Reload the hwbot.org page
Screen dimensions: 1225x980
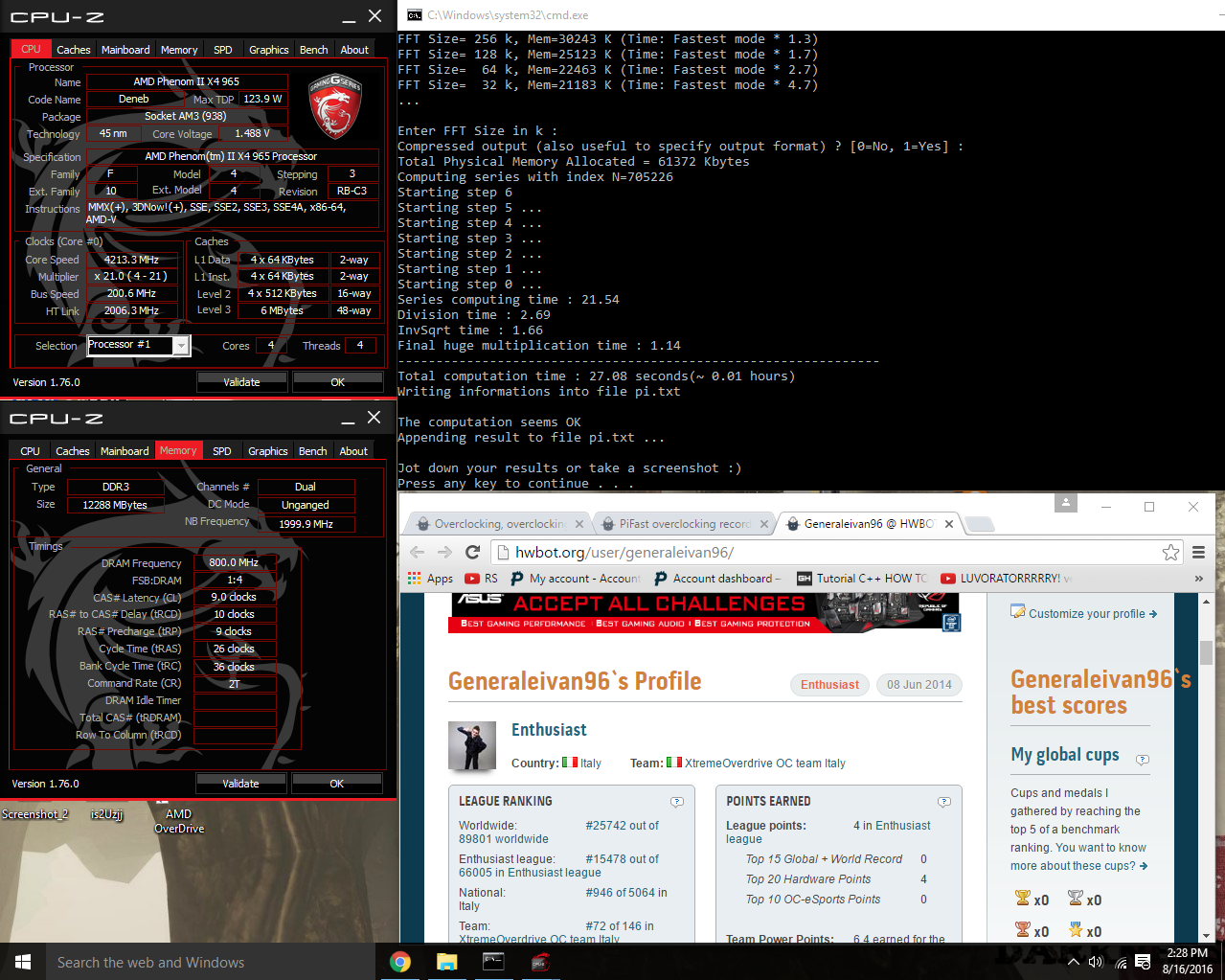coord(472,552)
